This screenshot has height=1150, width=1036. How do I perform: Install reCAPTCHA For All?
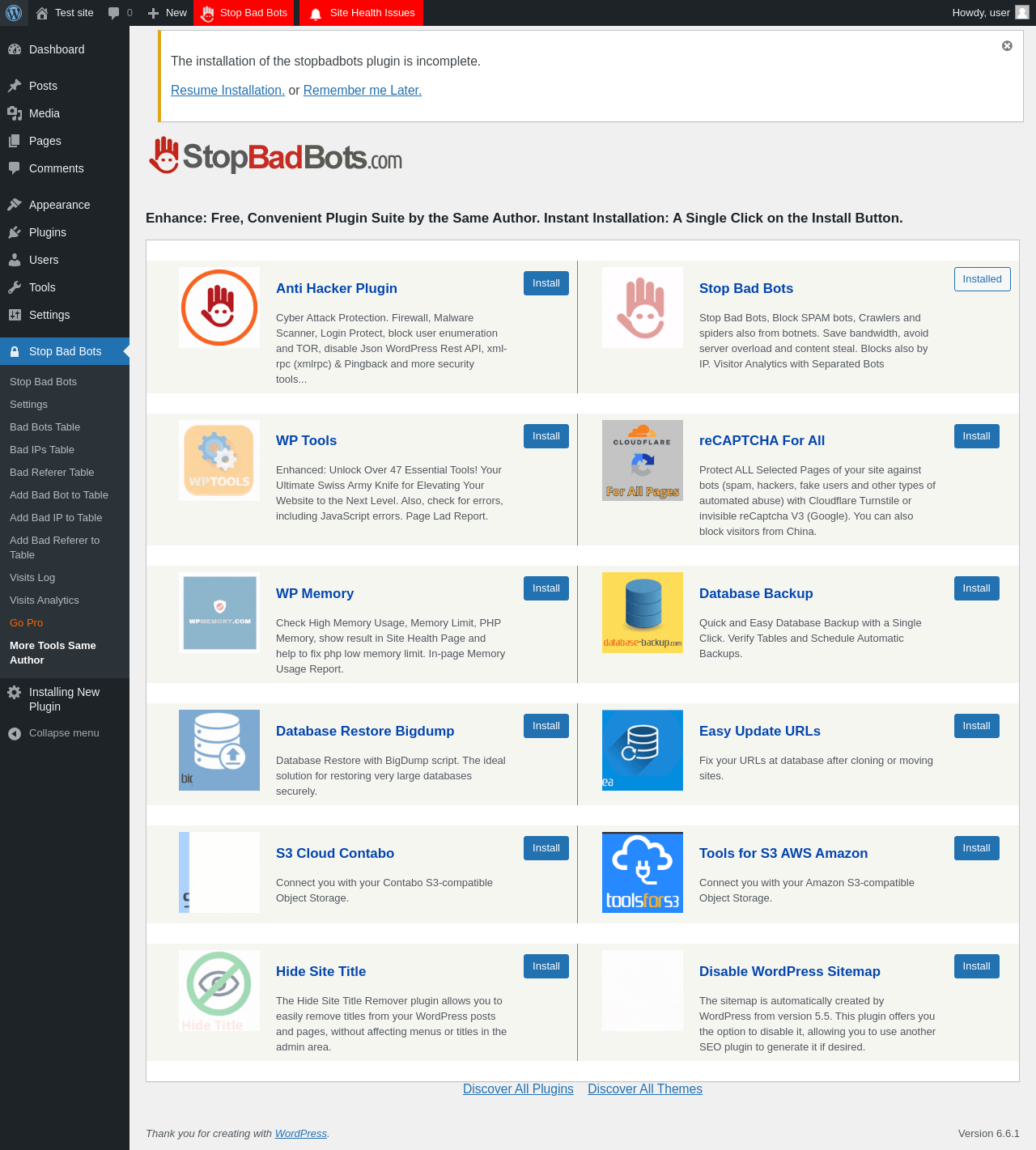tap(977, 436)
